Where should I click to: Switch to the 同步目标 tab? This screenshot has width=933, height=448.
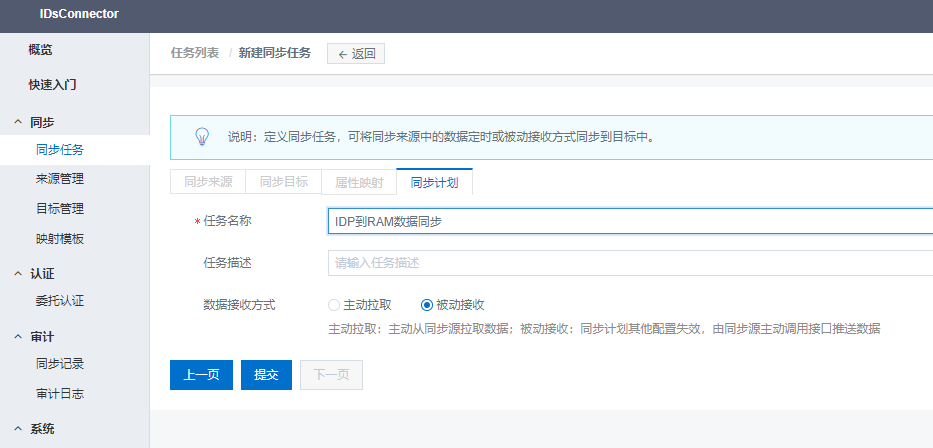click(284, 182)
